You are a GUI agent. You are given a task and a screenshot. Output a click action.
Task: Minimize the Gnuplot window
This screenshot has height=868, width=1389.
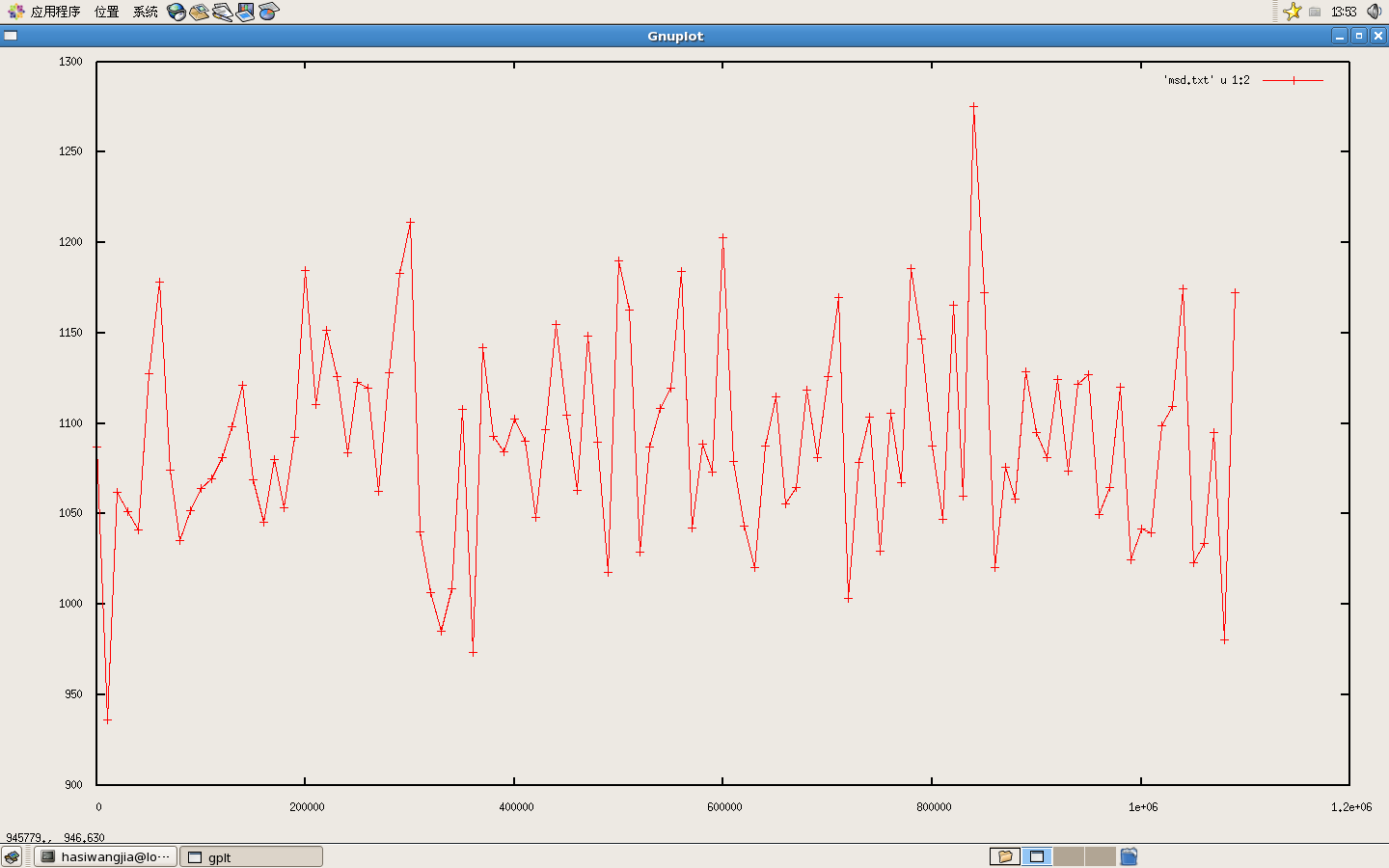click(x=1340, y=36)
